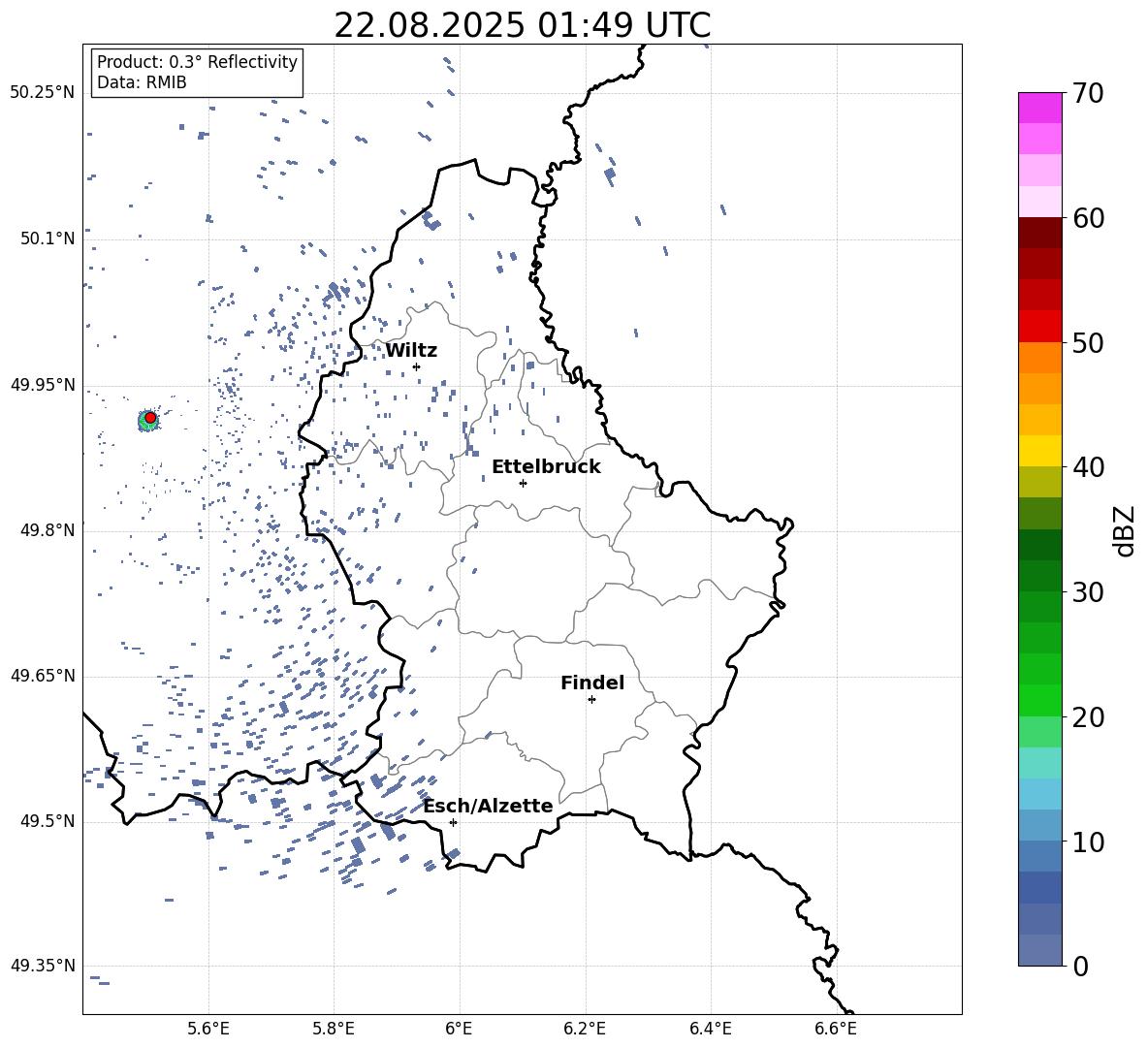Click the yellow colorbar swatch above 40
Image resolution: width=1148 pixels, height=1048 pixels.
1040,451
